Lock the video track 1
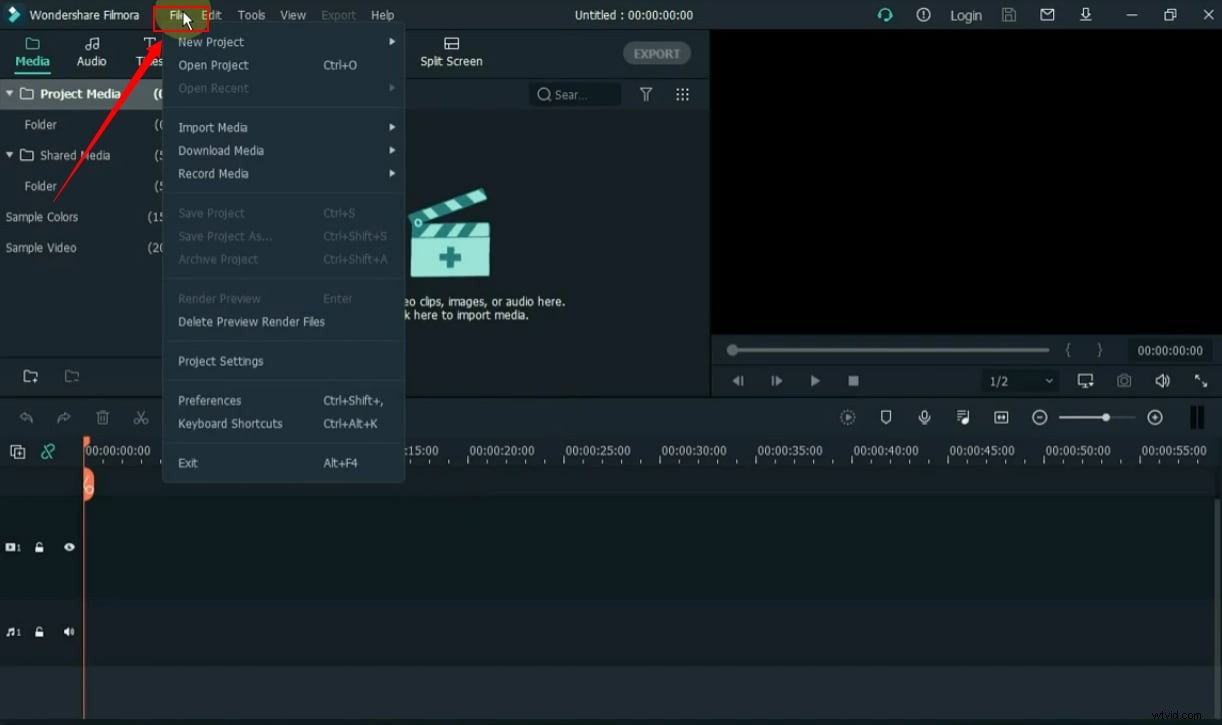Image resolution: width=1222 pixels, height=725 pixels. [x=39, y=547]
